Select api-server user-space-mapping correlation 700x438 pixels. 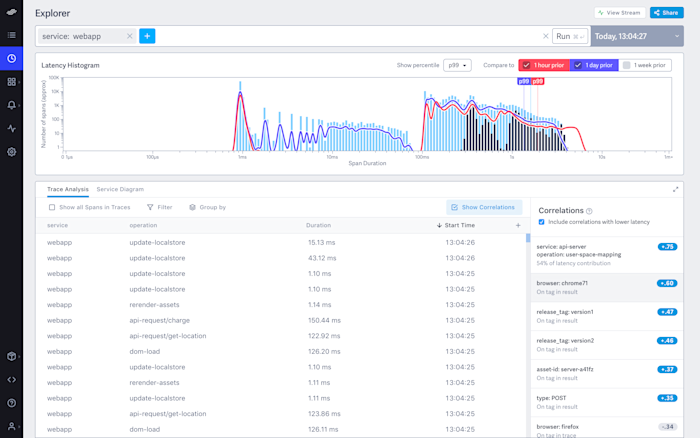point(607,255)
